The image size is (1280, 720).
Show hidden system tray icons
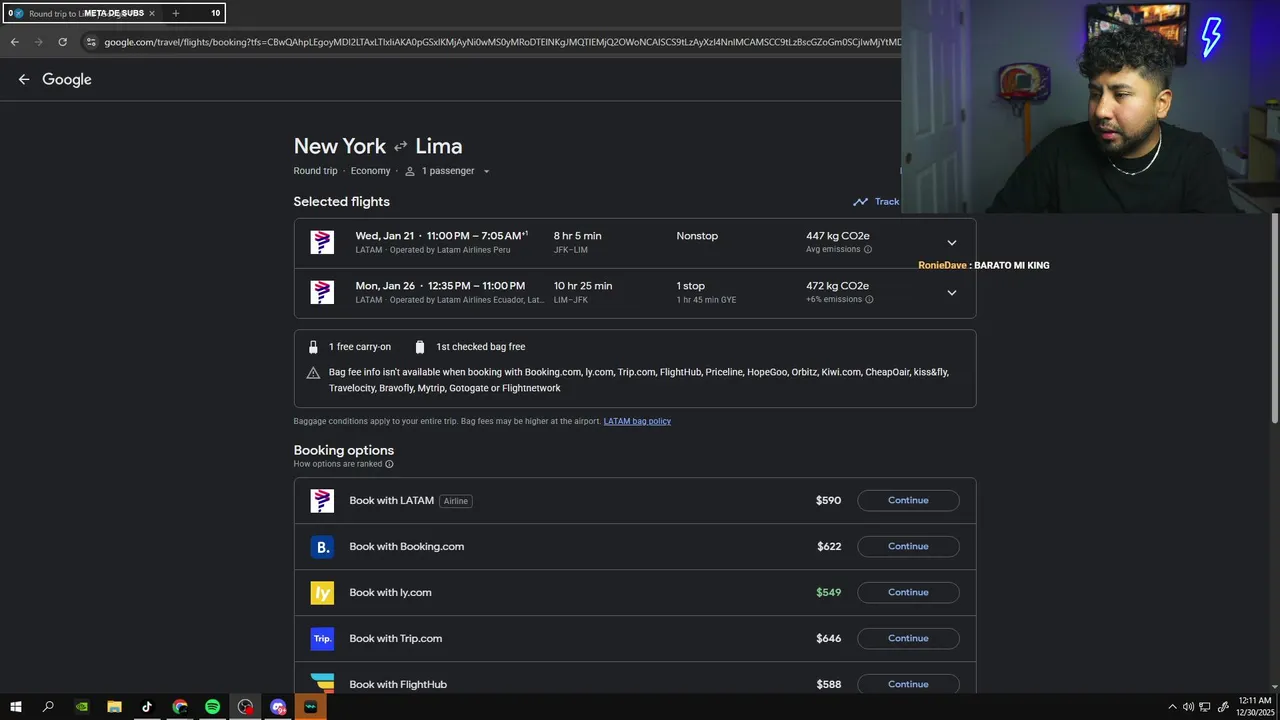tap(1173, 707)
